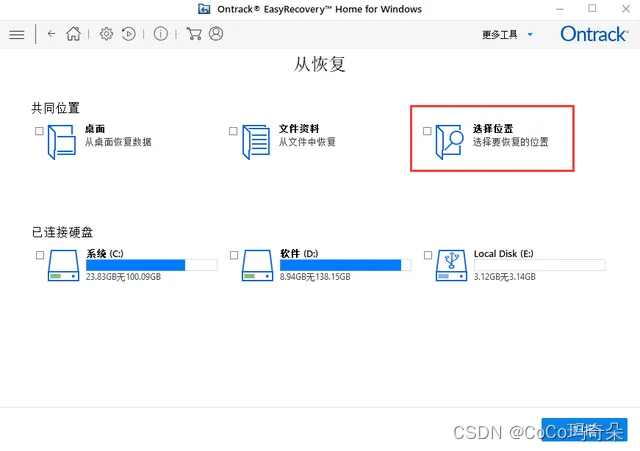Check the 文件资料 checkbox
640x451 pixels.
(233, 131)
